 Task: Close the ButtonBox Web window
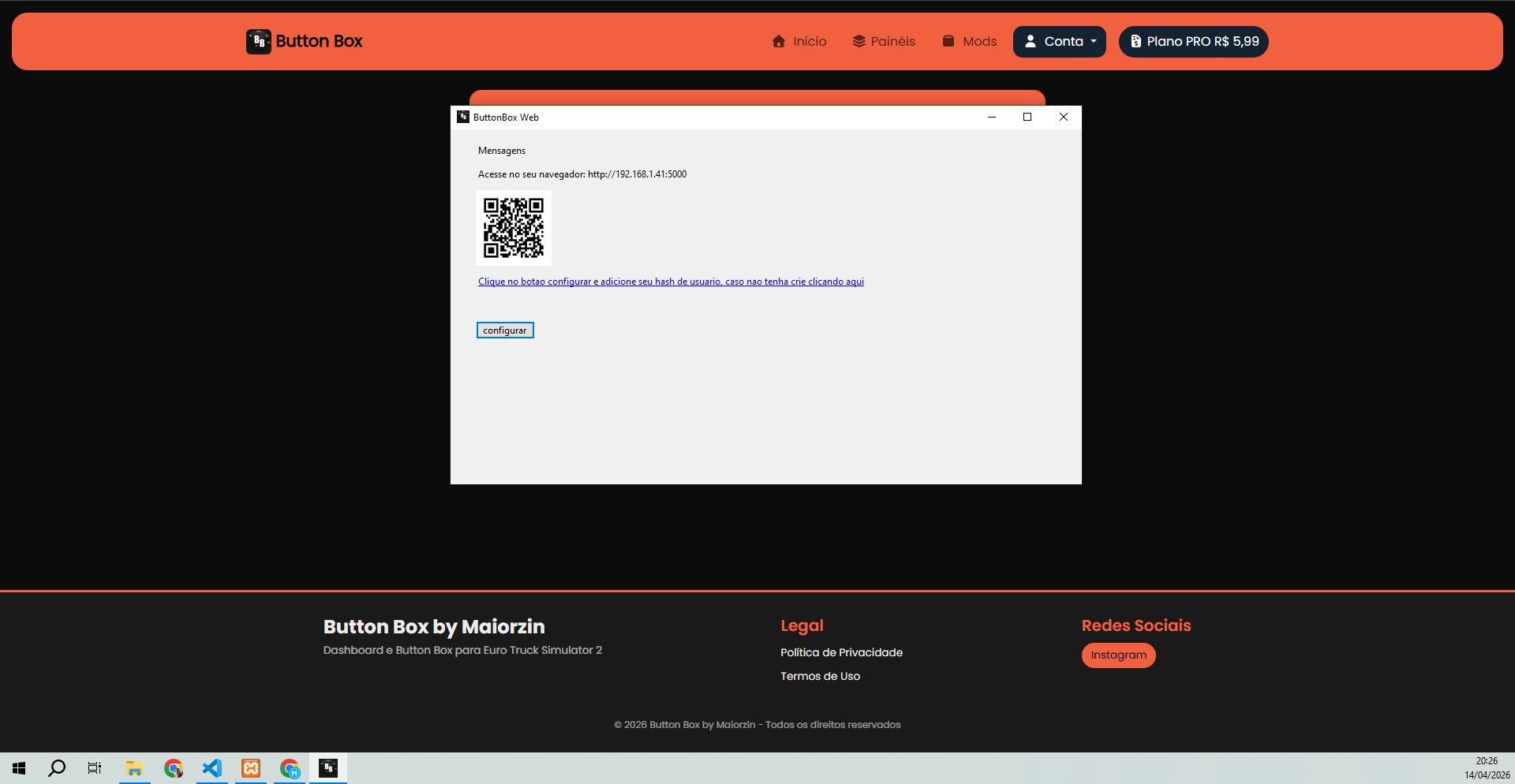pyautogui.click(x=1064, y=117)
